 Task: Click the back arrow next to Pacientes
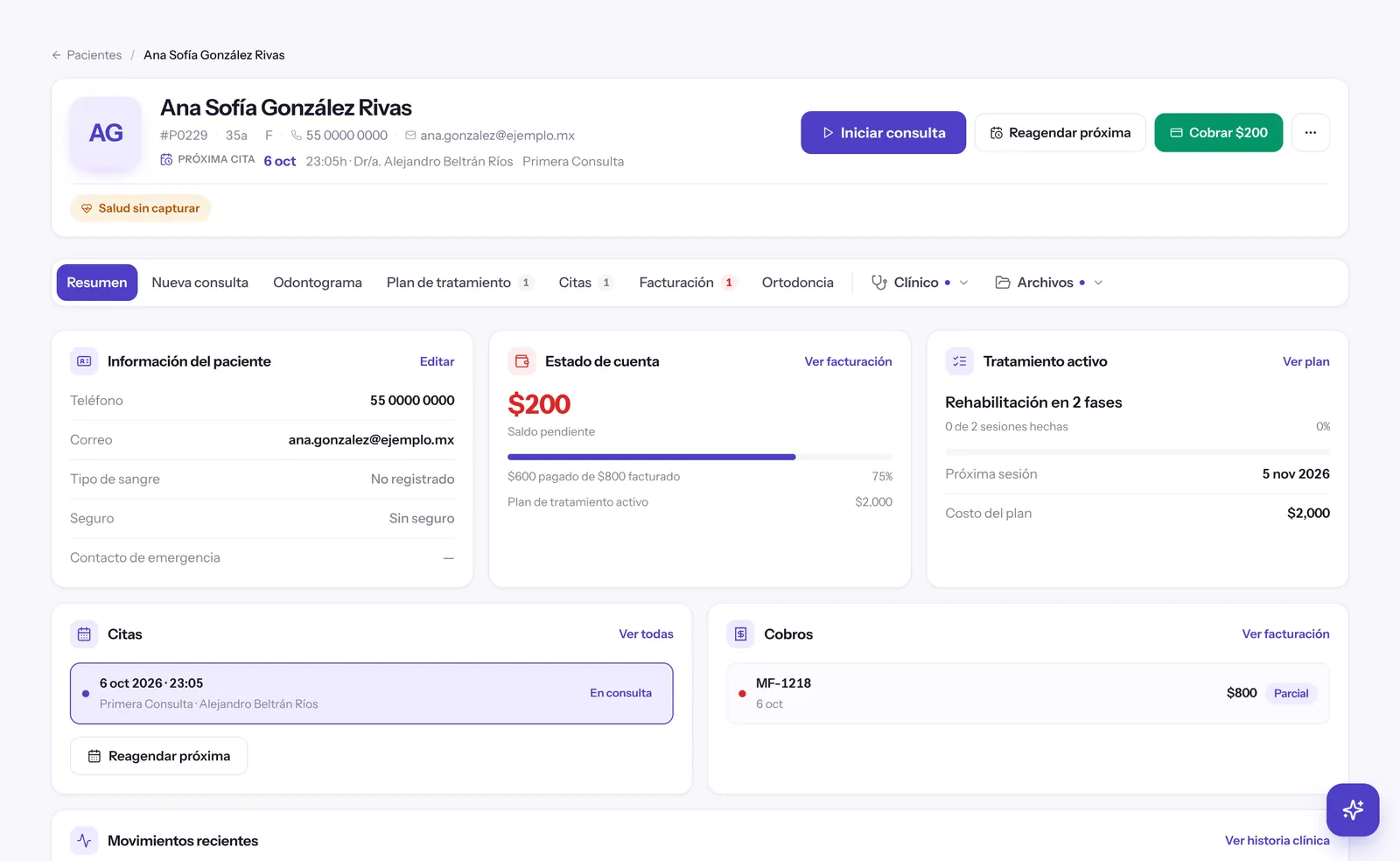tap(57, 55)
